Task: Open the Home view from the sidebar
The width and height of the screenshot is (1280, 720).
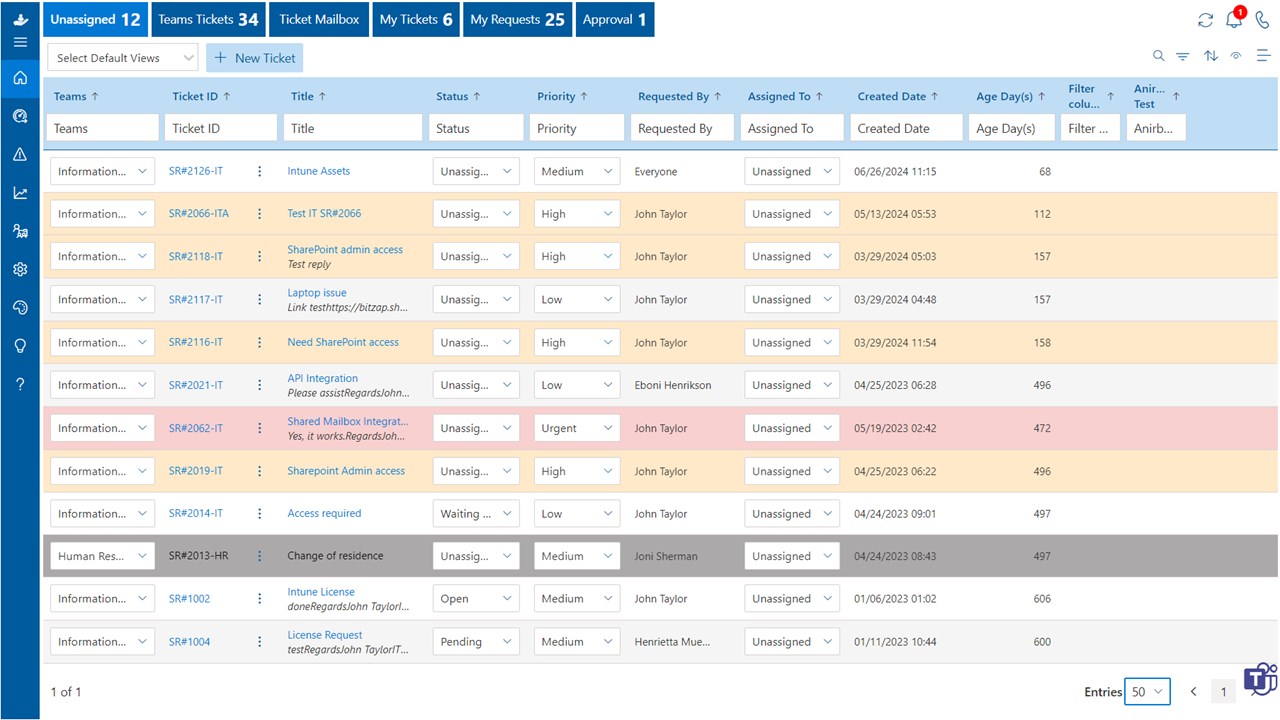Action: pos(20,78)
